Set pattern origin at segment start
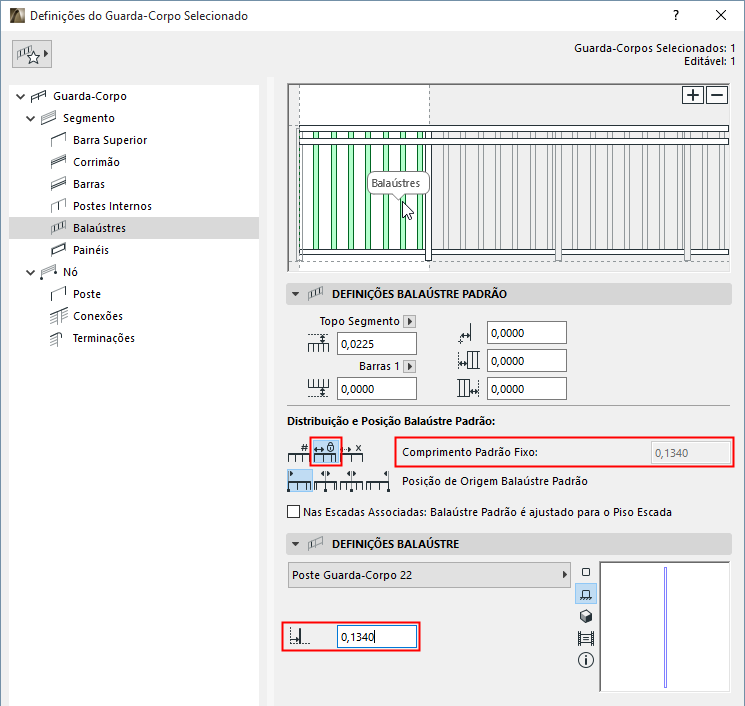 point(300,481)
